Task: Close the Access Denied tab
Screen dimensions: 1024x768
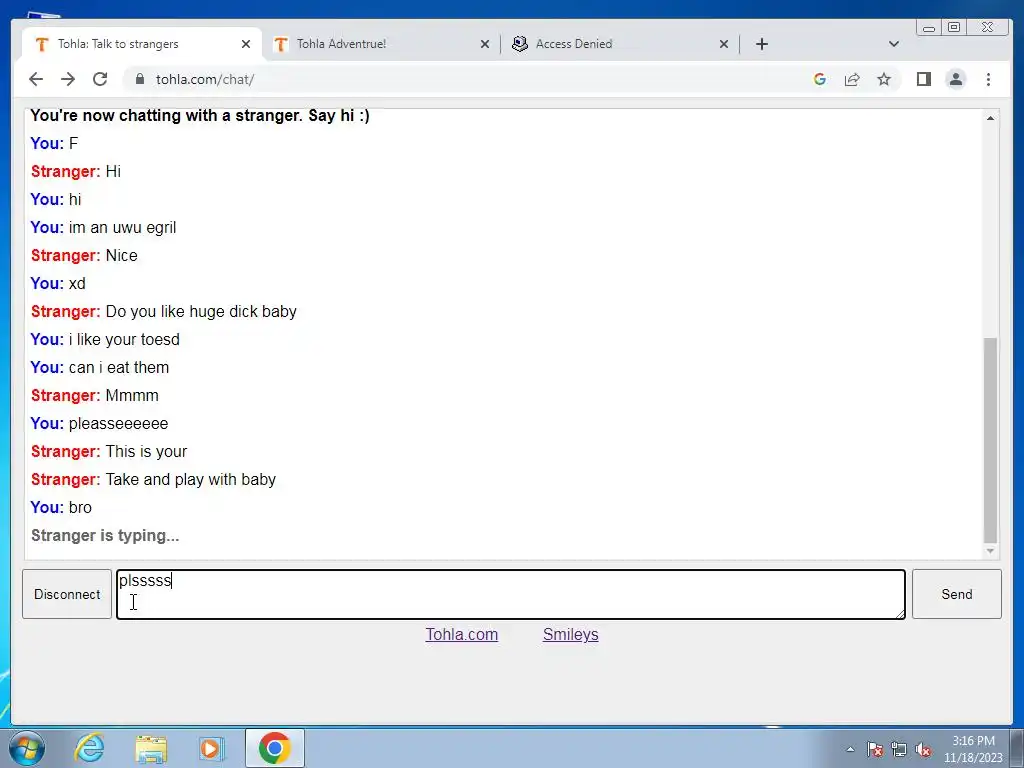Action: coord(724,44)
